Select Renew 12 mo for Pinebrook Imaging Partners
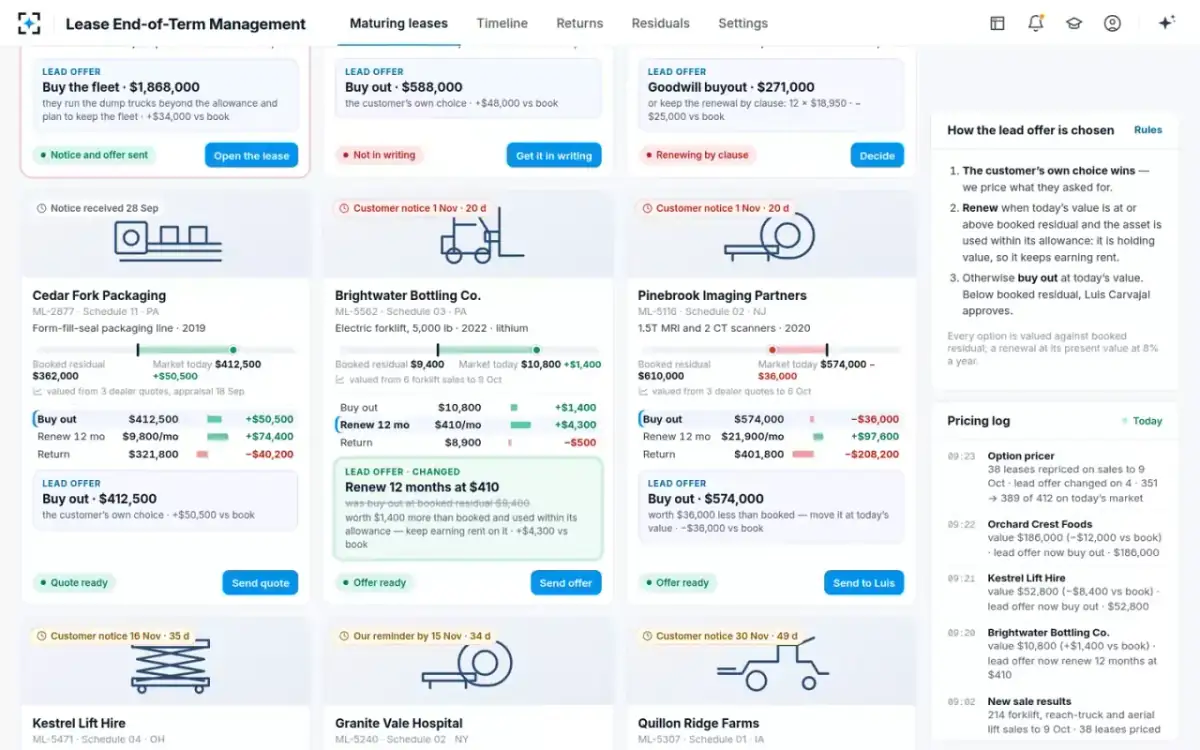 click(x=771, y=437)
